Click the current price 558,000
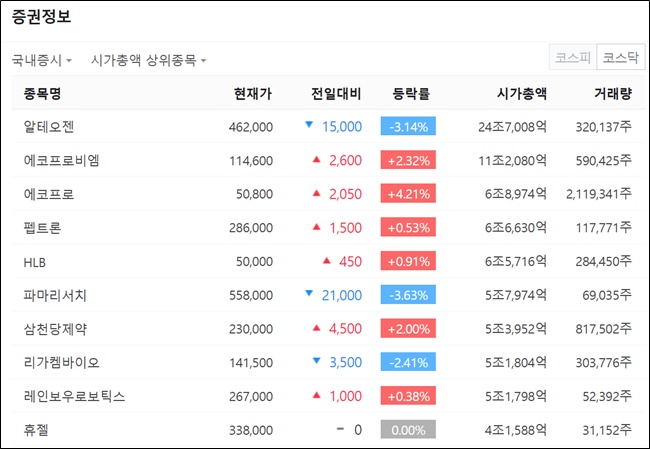The image size is (650, 449). point(251,296)
